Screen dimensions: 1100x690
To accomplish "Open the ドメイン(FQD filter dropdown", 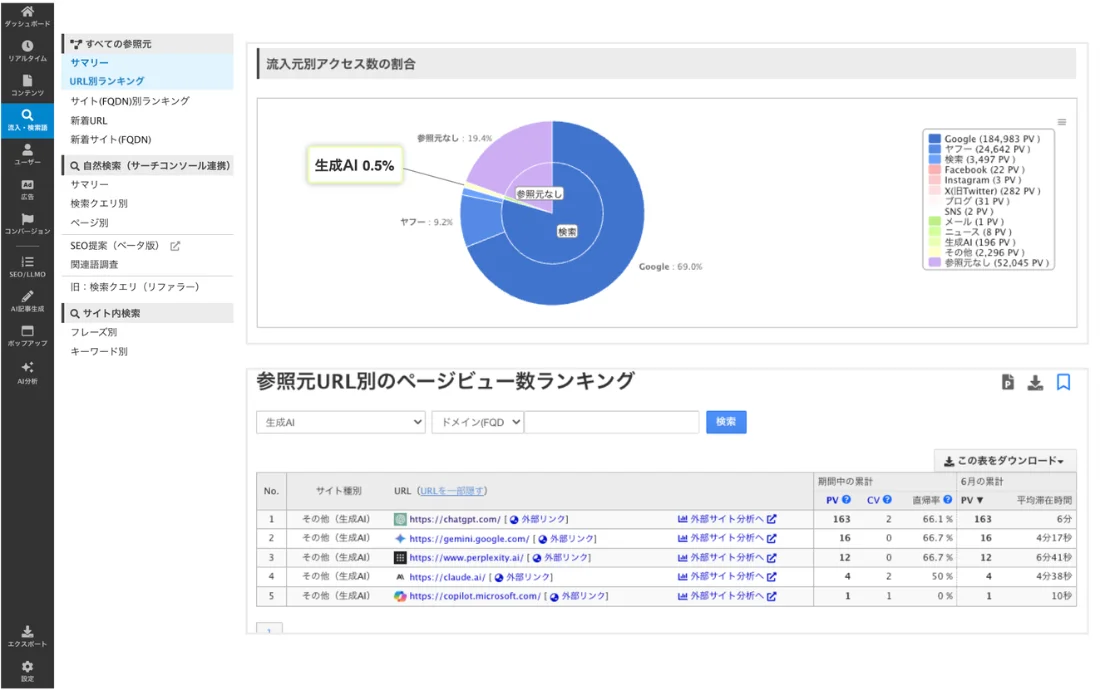I will point(478,422).
